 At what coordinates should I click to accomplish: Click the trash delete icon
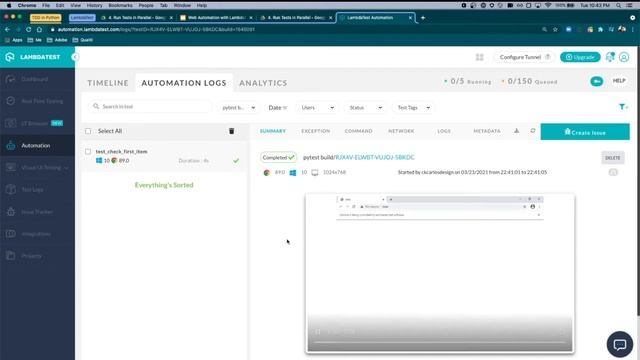pos(231,131)
